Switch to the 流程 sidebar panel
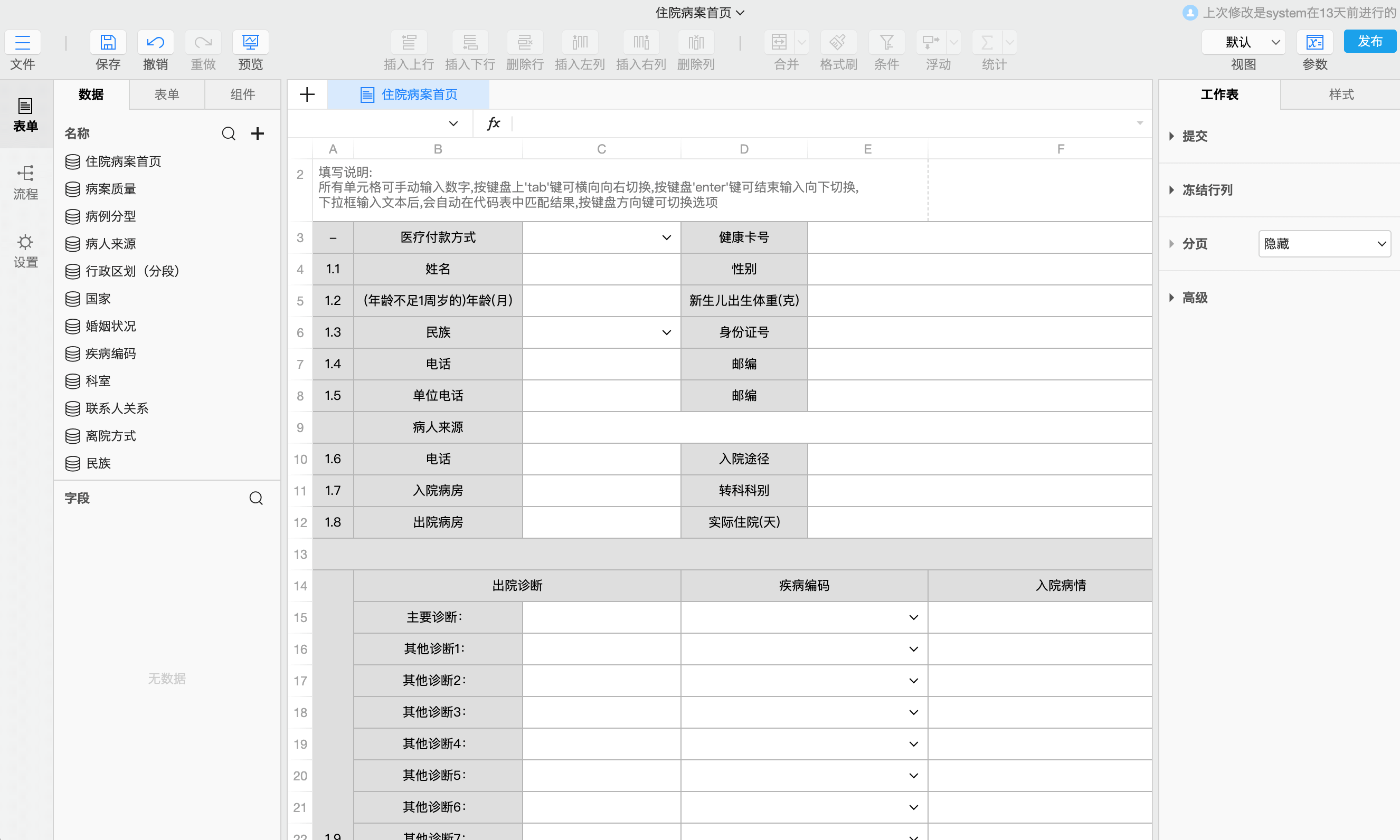The height and width of the screenshot is (840, 1400). pos(25,181)
